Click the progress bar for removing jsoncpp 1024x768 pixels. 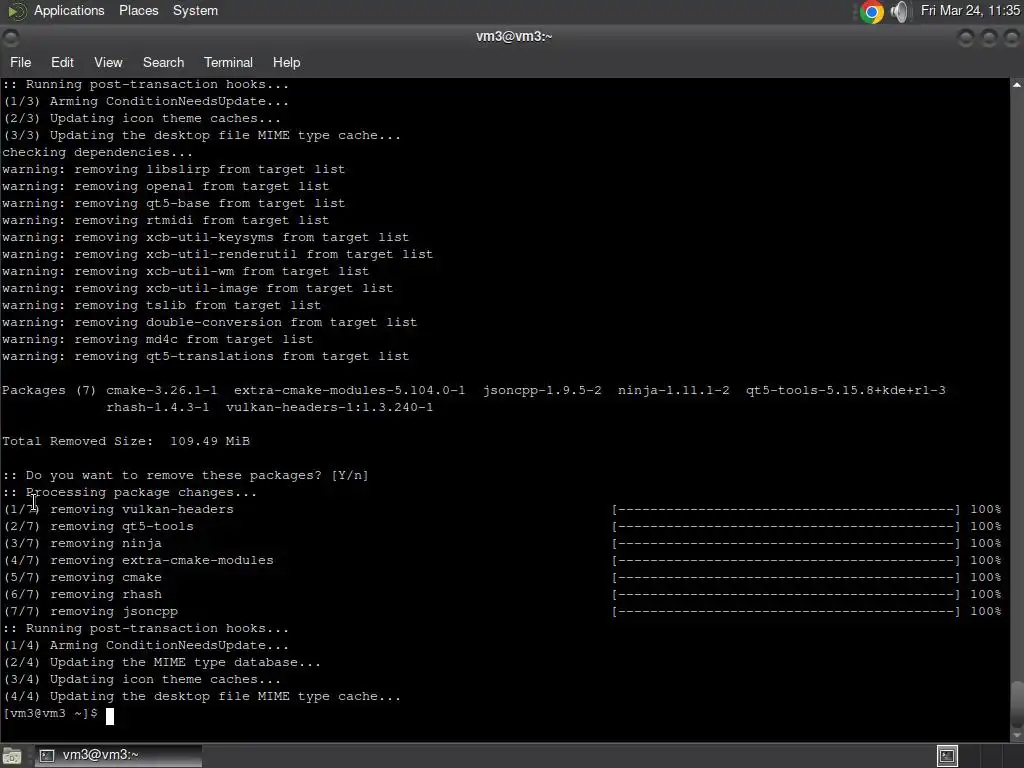[786, 611]
